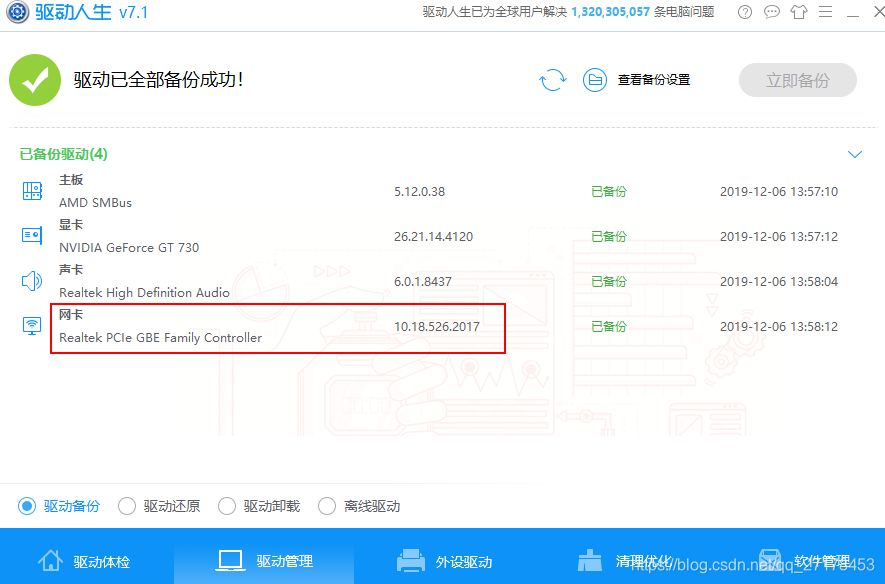
Task: Click the speaker icon for Realtek Audio
Action: [32, 280]
